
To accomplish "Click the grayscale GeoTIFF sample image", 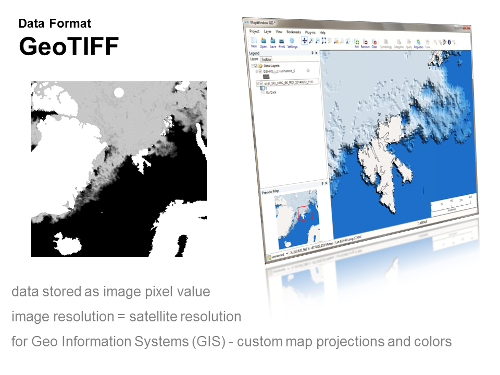I will point(119,169).
